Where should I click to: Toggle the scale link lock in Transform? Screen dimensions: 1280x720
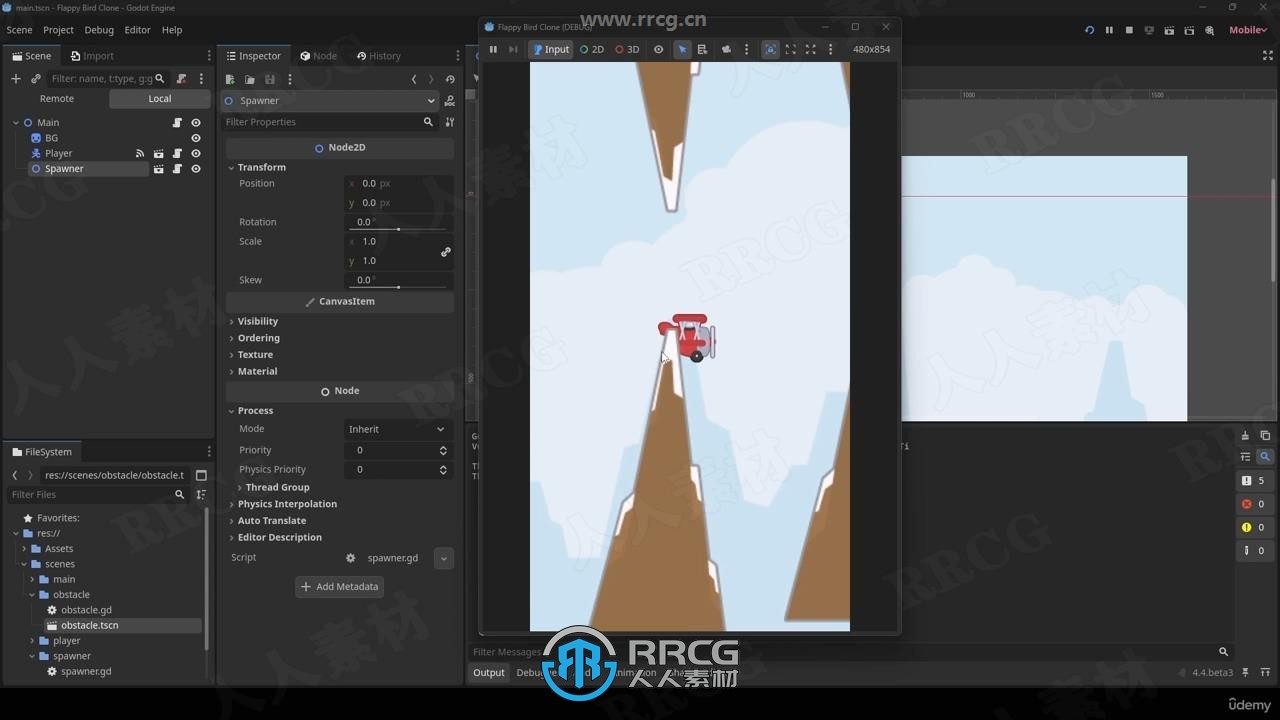(x=446, y=252)
